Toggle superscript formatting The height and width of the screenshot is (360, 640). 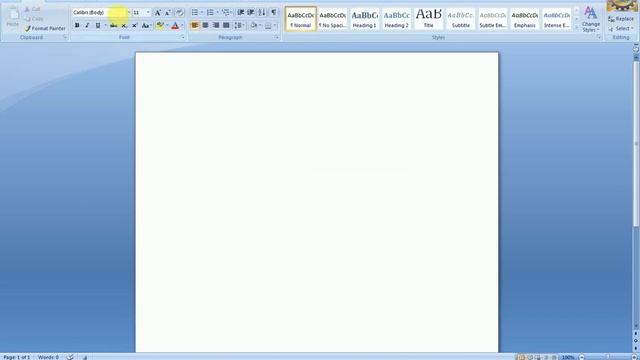click(x=134, y=25)
